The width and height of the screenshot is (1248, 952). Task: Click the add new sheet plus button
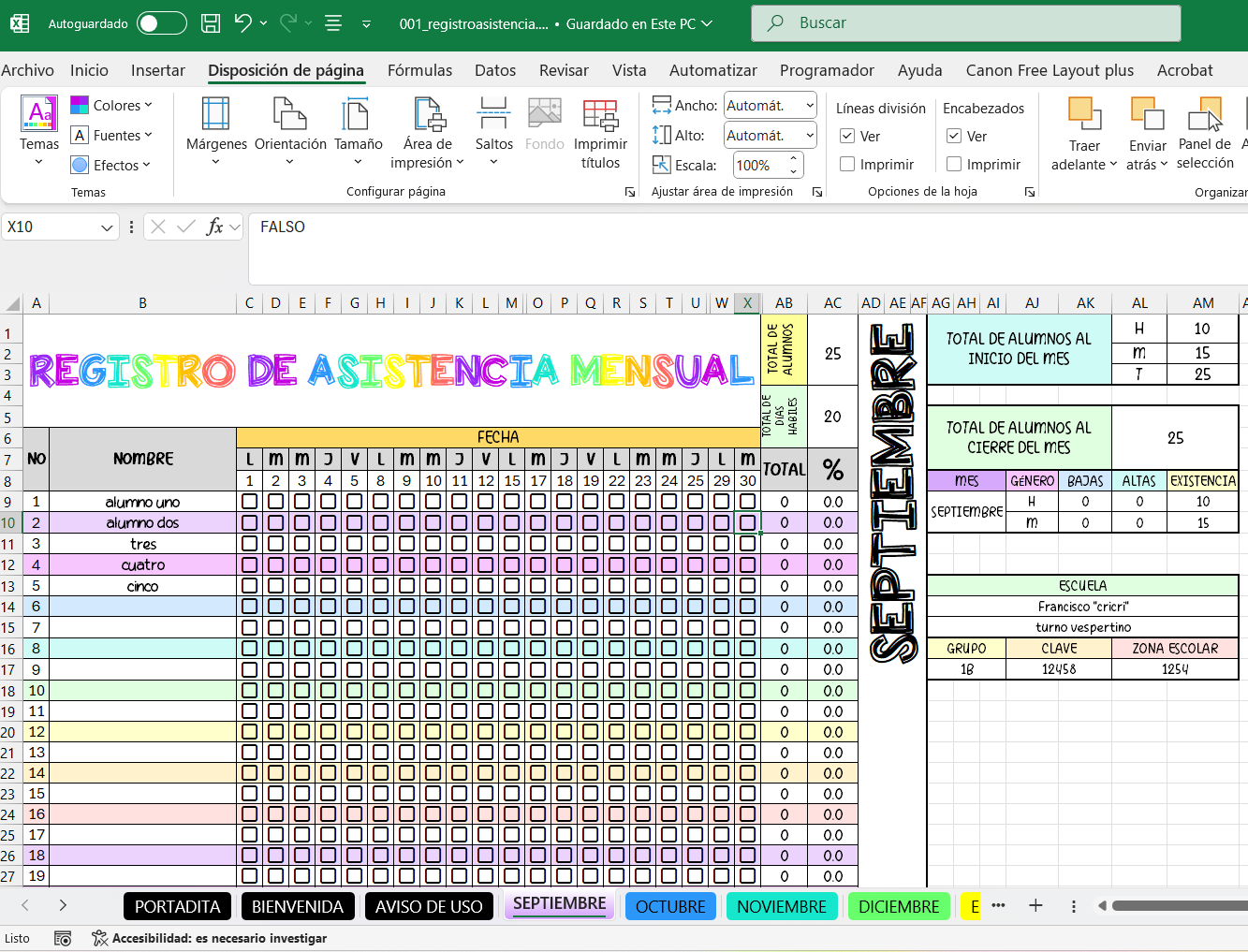coord(1035,906)
